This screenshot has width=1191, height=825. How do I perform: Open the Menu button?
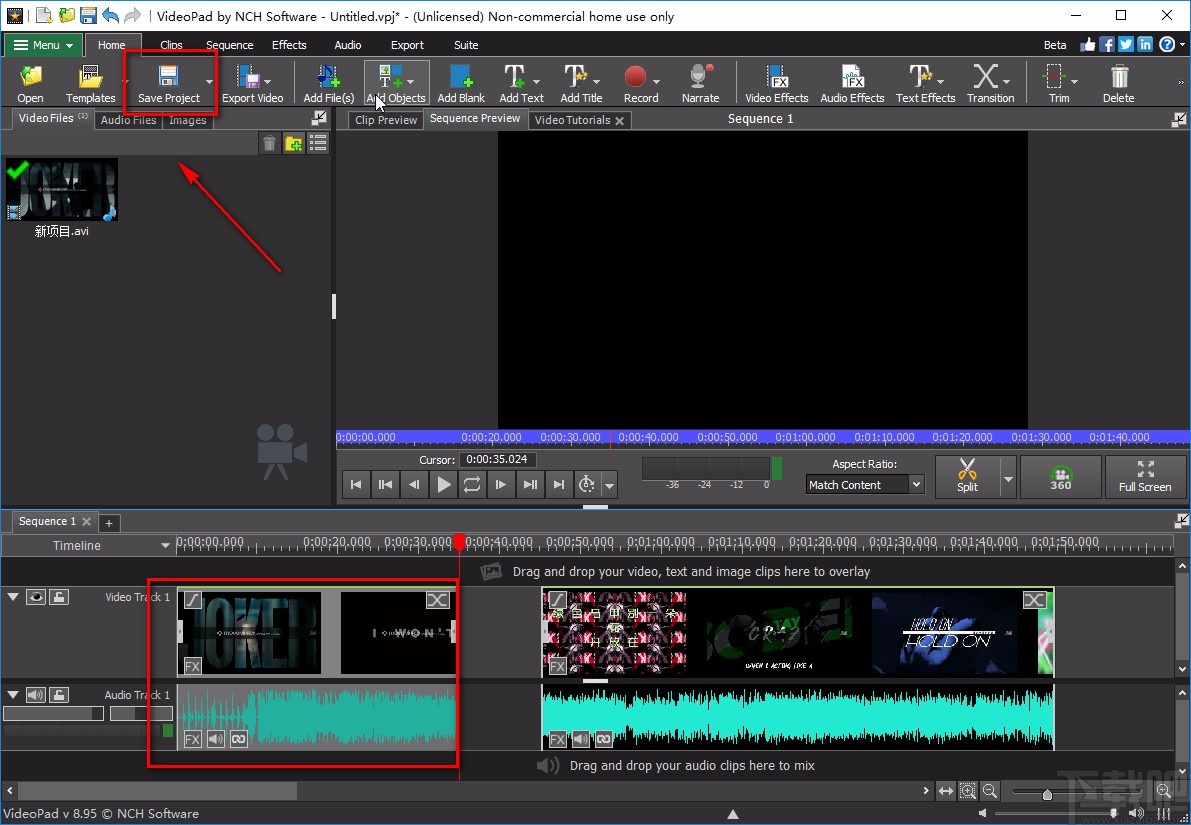42,45
